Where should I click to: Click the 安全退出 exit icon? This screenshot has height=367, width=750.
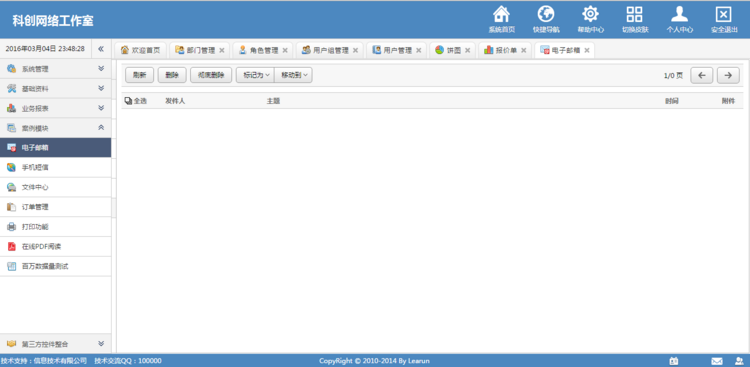pyautogui.click(x=724, y=14)
